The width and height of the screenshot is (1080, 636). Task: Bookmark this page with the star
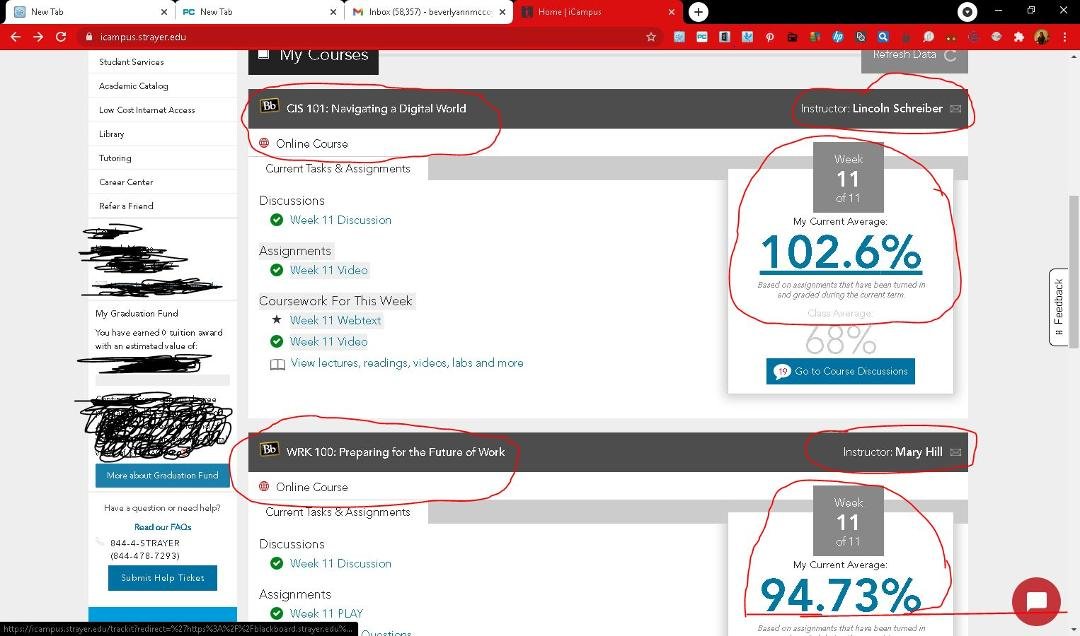click(x=651, y=37)
